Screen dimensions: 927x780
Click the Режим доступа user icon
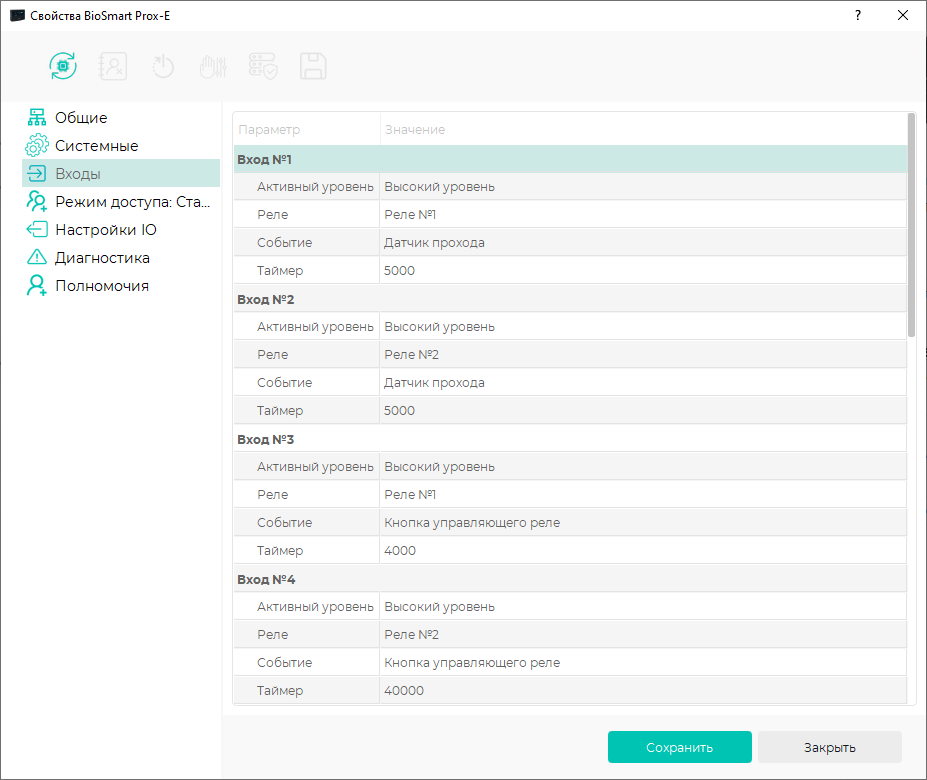pos(37,201)
